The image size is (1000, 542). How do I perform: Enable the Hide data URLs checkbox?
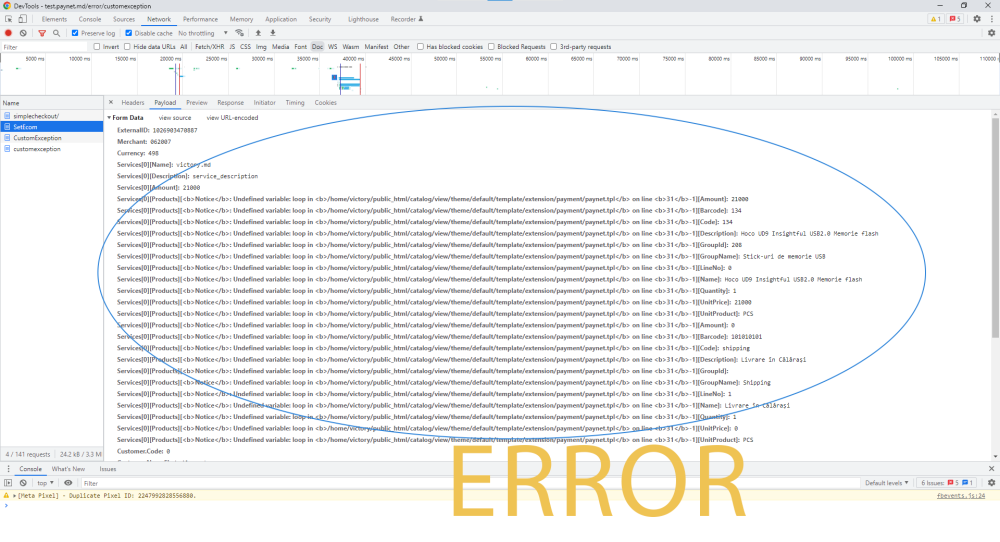(x=128, y=47)
